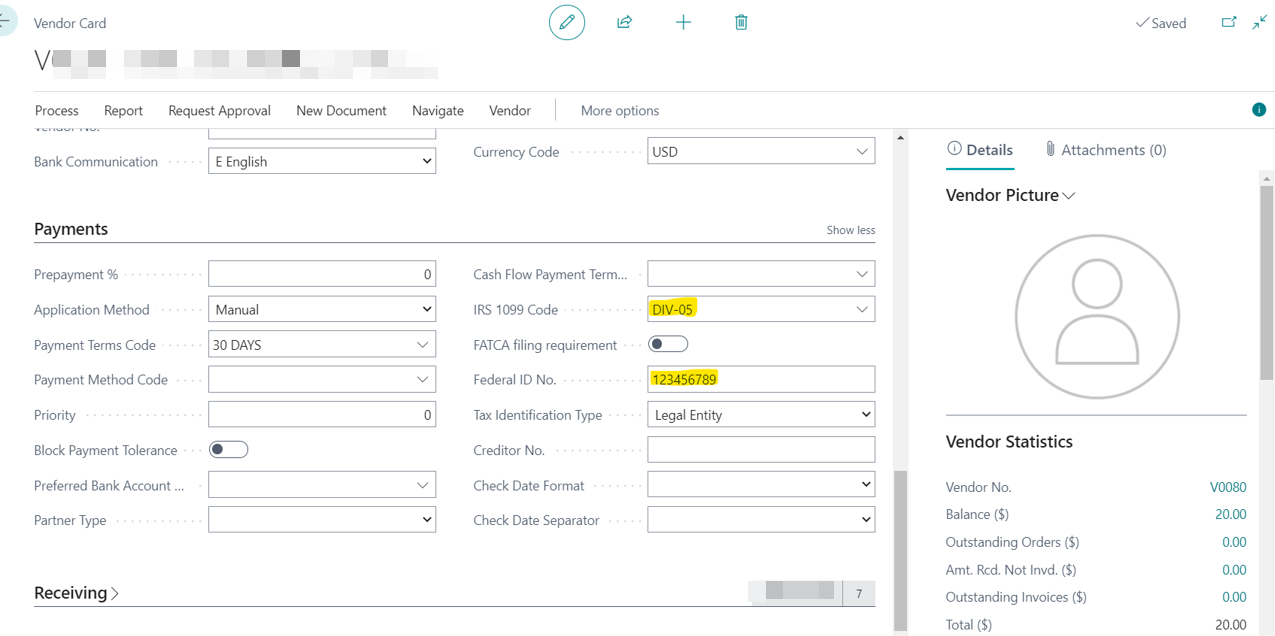Click the share icon in header
This screenshot has width=1275, height=636.
625,22
